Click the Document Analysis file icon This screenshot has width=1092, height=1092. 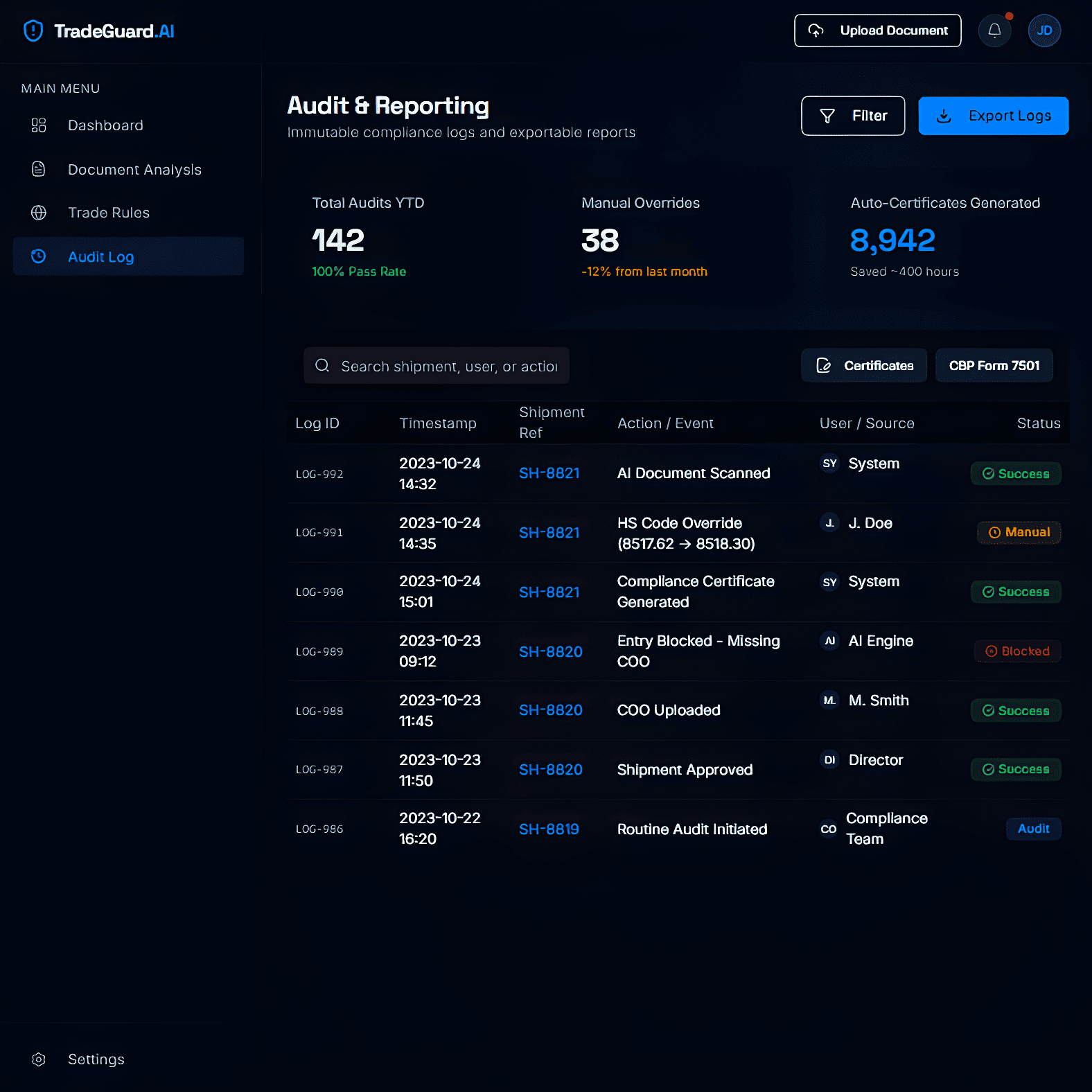coord(39,169)
